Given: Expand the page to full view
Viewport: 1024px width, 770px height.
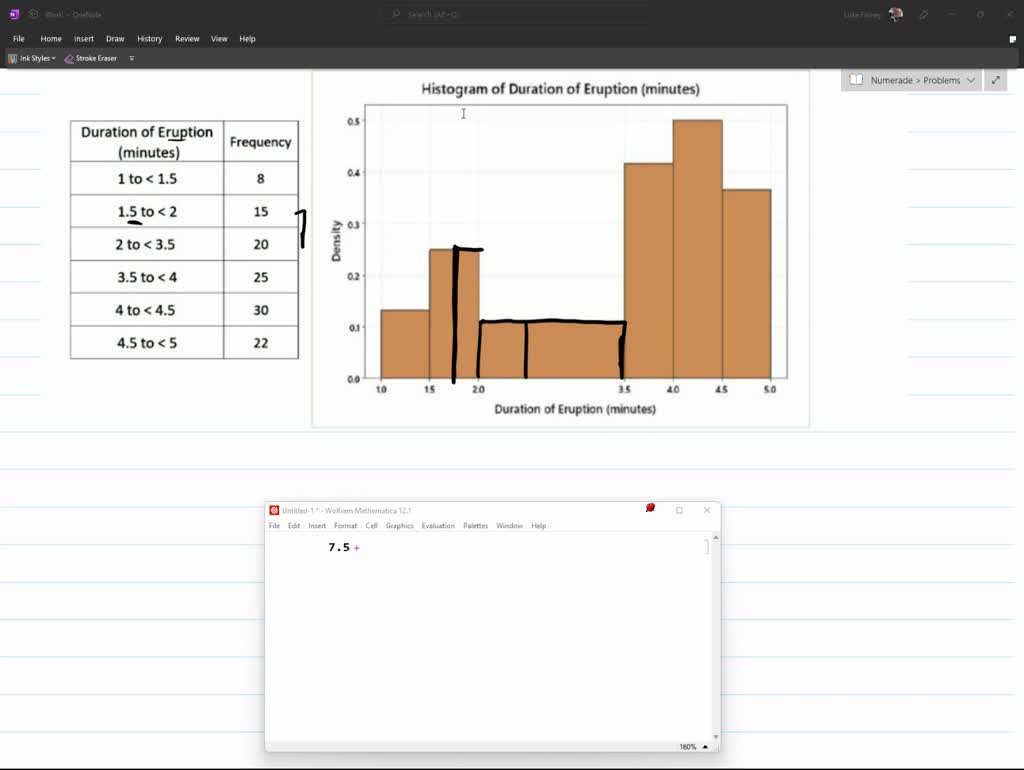Looking at the screenshot, I should click(x=995, y=80).
